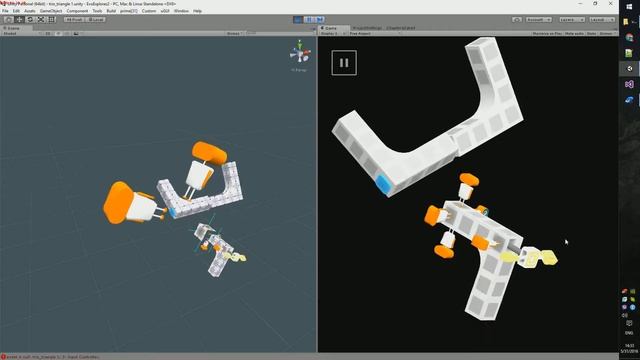Open the Custom menu
This screenshot has width=640, height=360.
click(149, 11)
